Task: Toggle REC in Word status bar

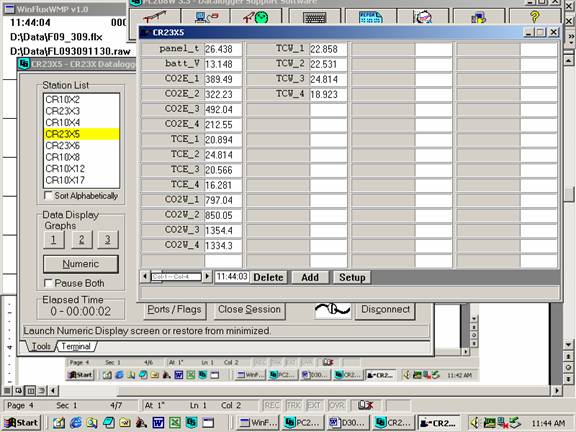Action: click(271, 405)
